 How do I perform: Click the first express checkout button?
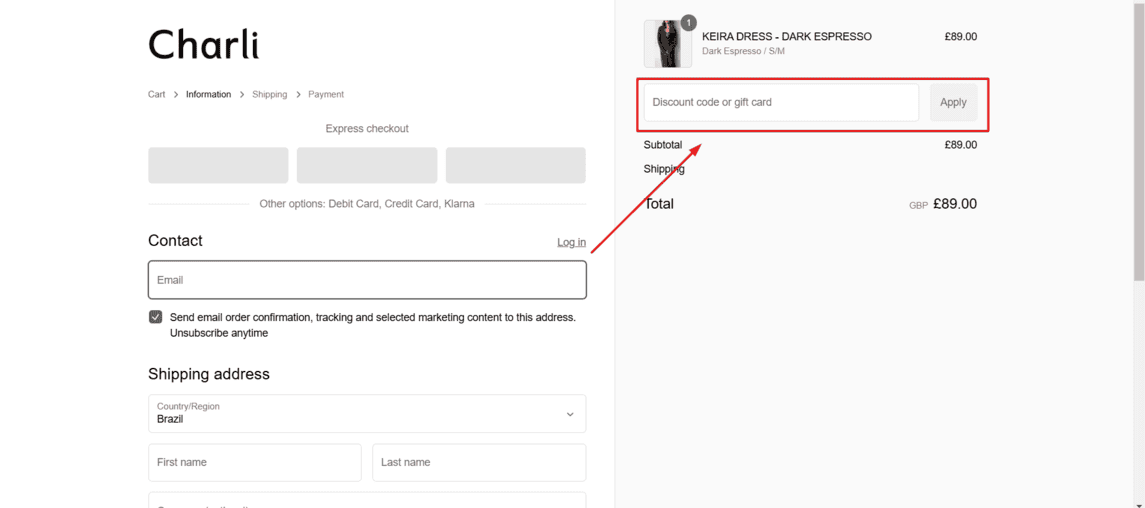218,166
